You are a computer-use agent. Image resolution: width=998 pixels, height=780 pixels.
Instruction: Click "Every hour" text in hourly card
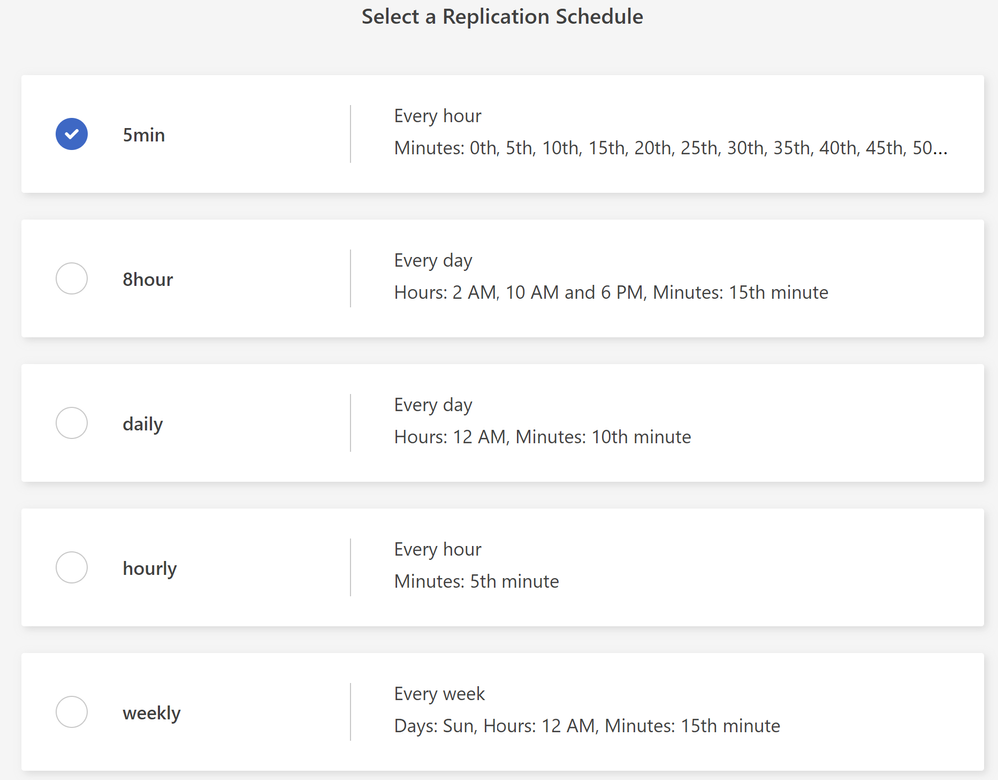pyautogui.click(x=437, y=549)
